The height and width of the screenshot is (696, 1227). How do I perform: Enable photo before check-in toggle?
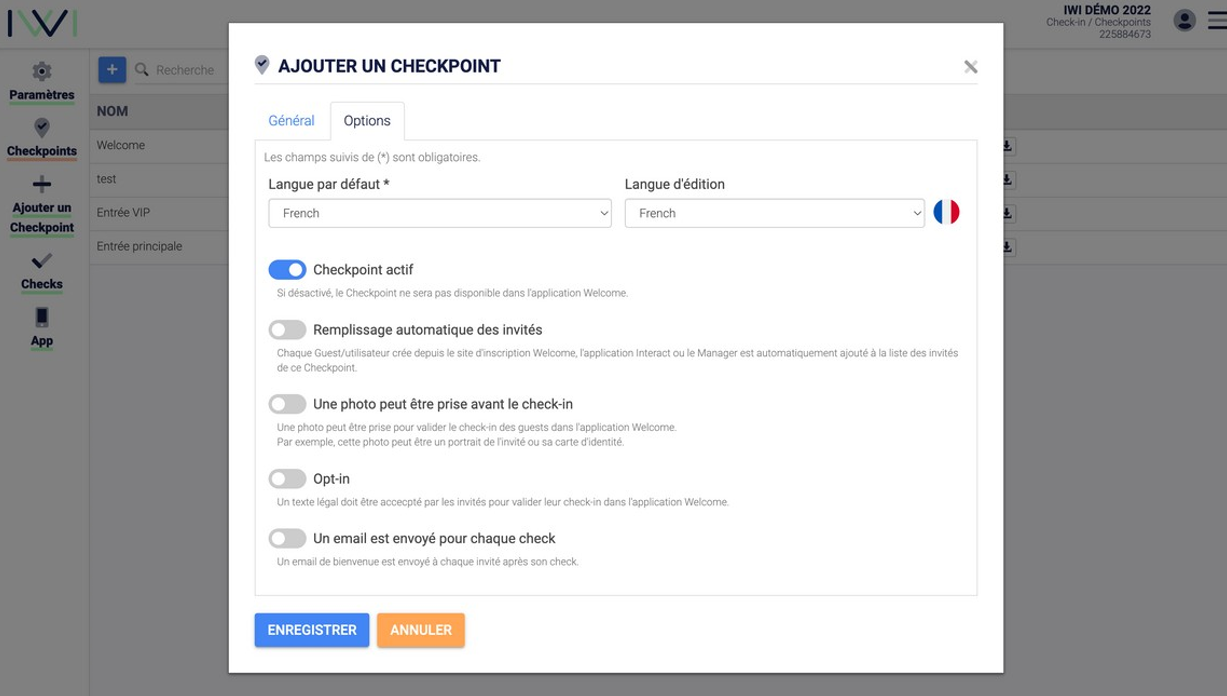click(287, 404)
